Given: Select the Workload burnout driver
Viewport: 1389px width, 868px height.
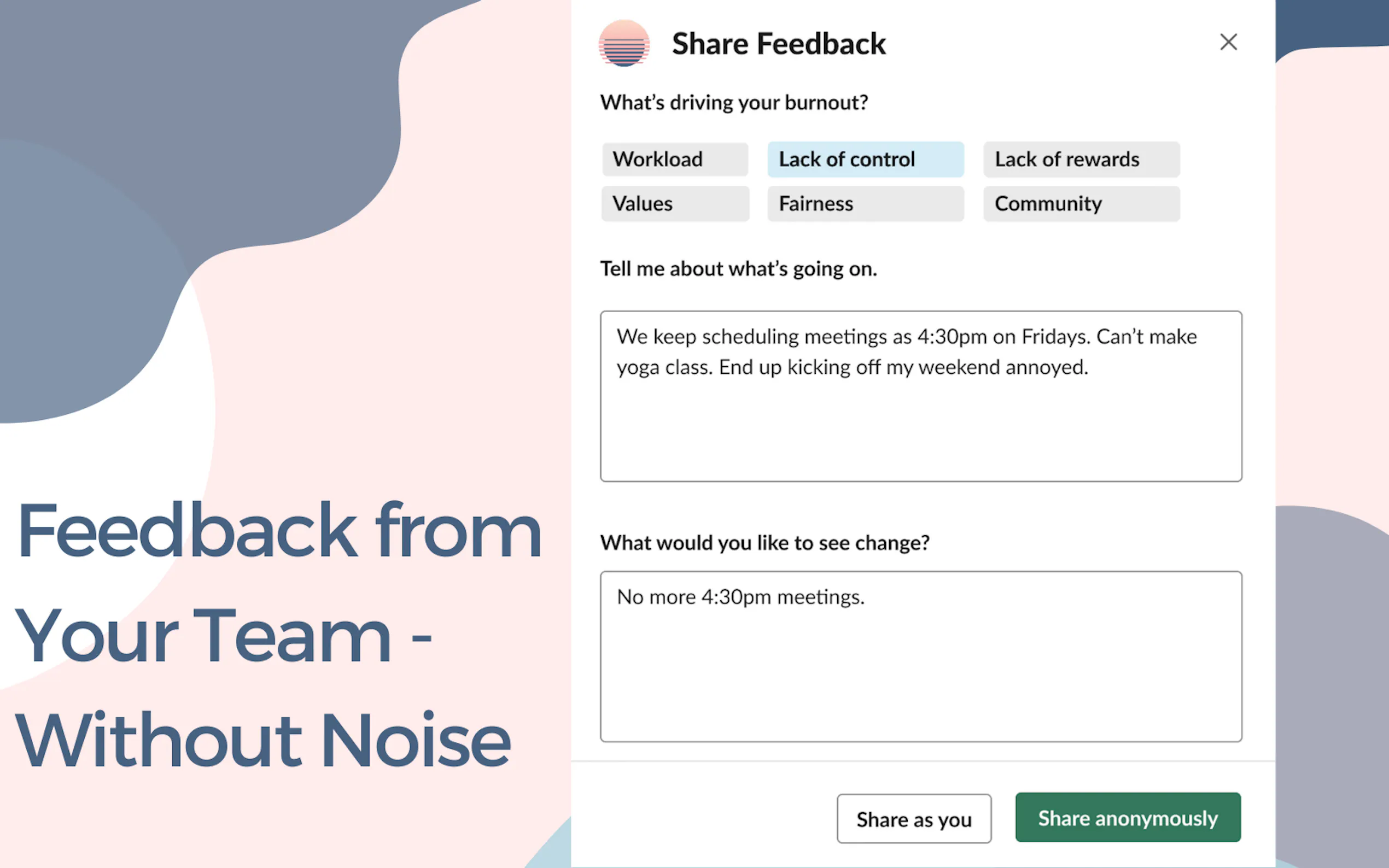Looking at the screenshot, I should (x=675, y=159).
